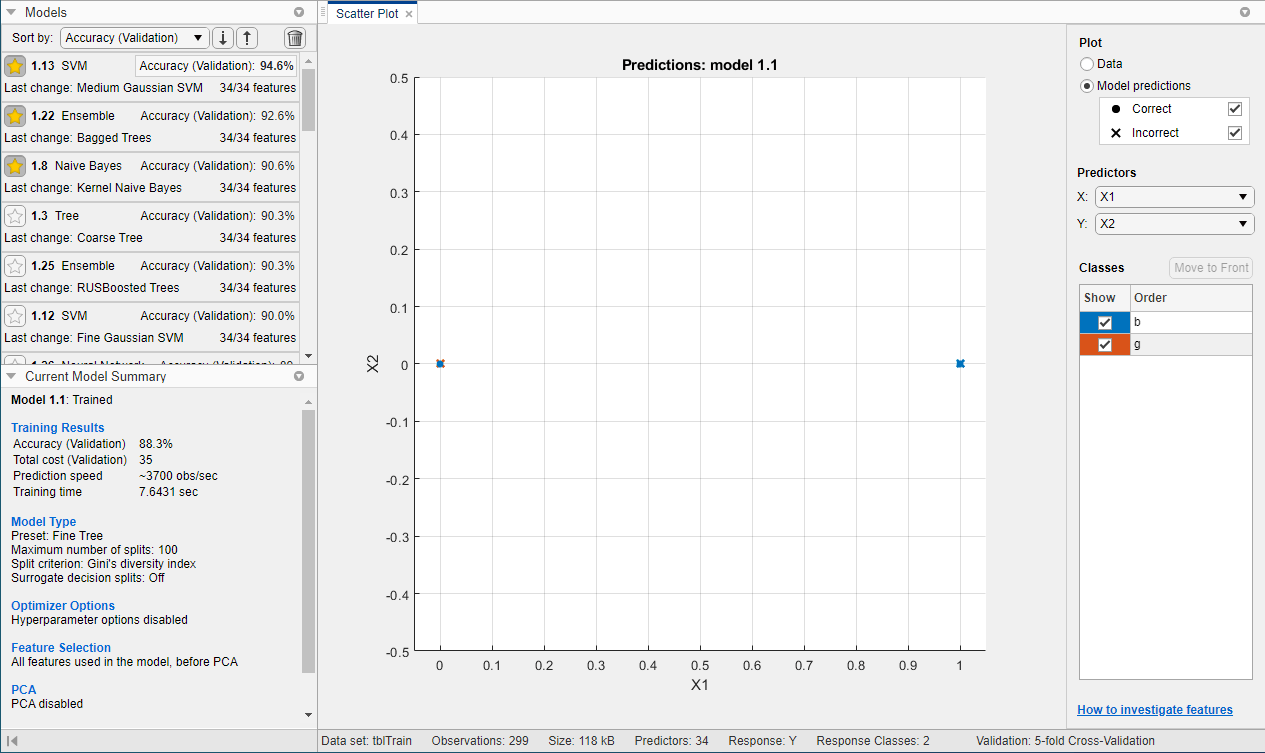Open the X predictor dropdown
Screen dimensions: 1265x753
1174,196
